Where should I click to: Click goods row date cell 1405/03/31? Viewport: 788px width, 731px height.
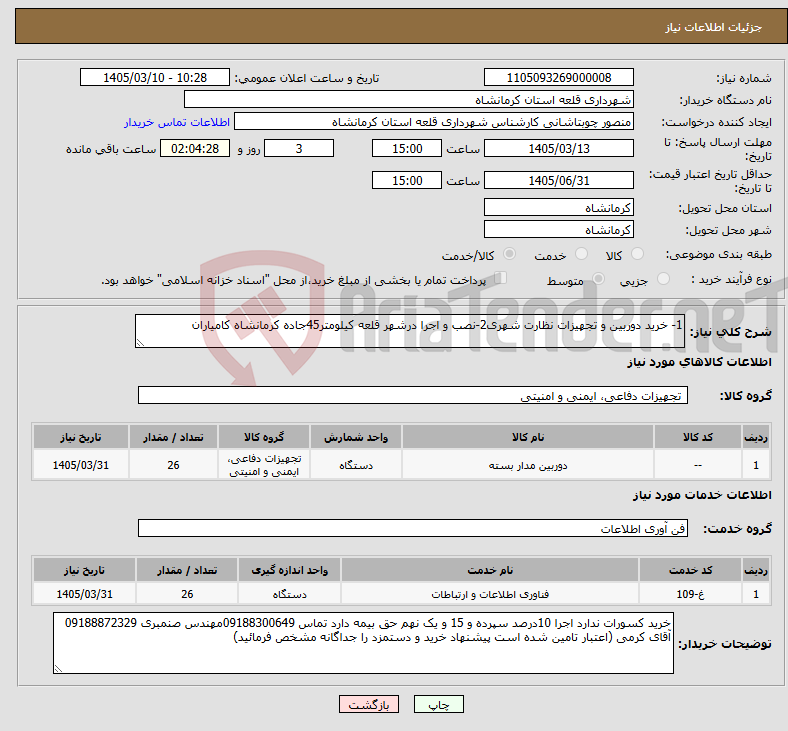pos(81,465)
